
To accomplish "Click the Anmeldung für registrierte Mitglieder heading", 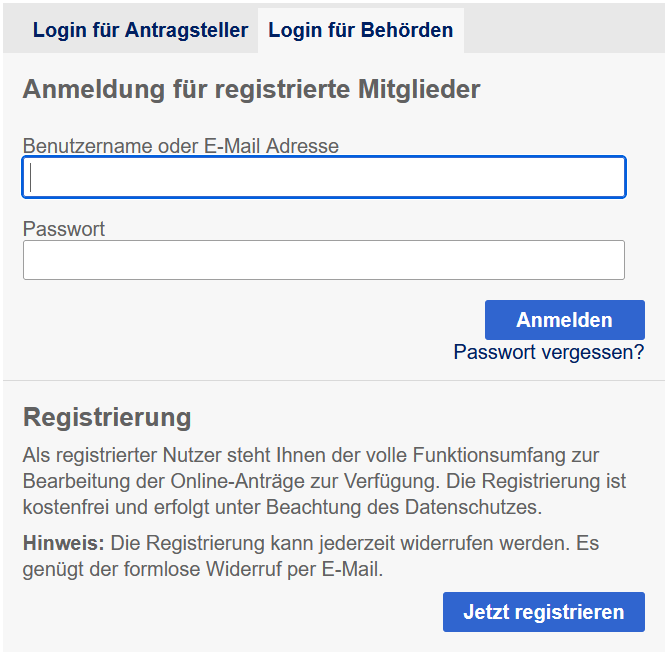I will pyautogui.click(x=251, y=89).
